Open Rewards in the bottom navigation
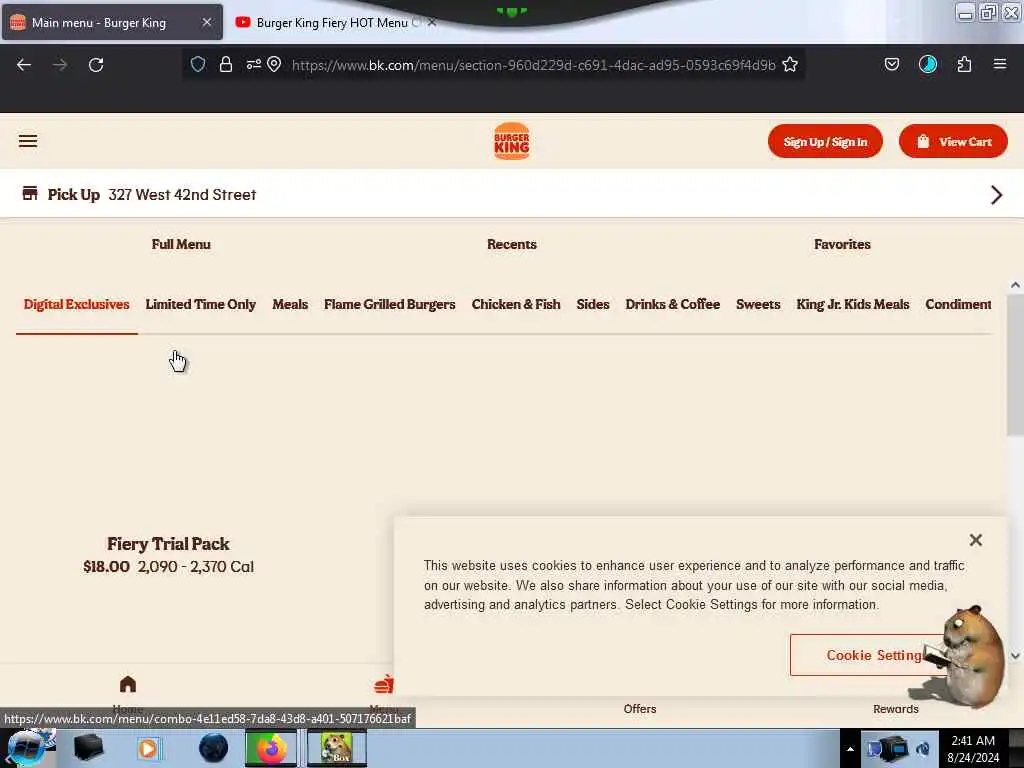1024x768 pixels. click(x=896, y=709)
